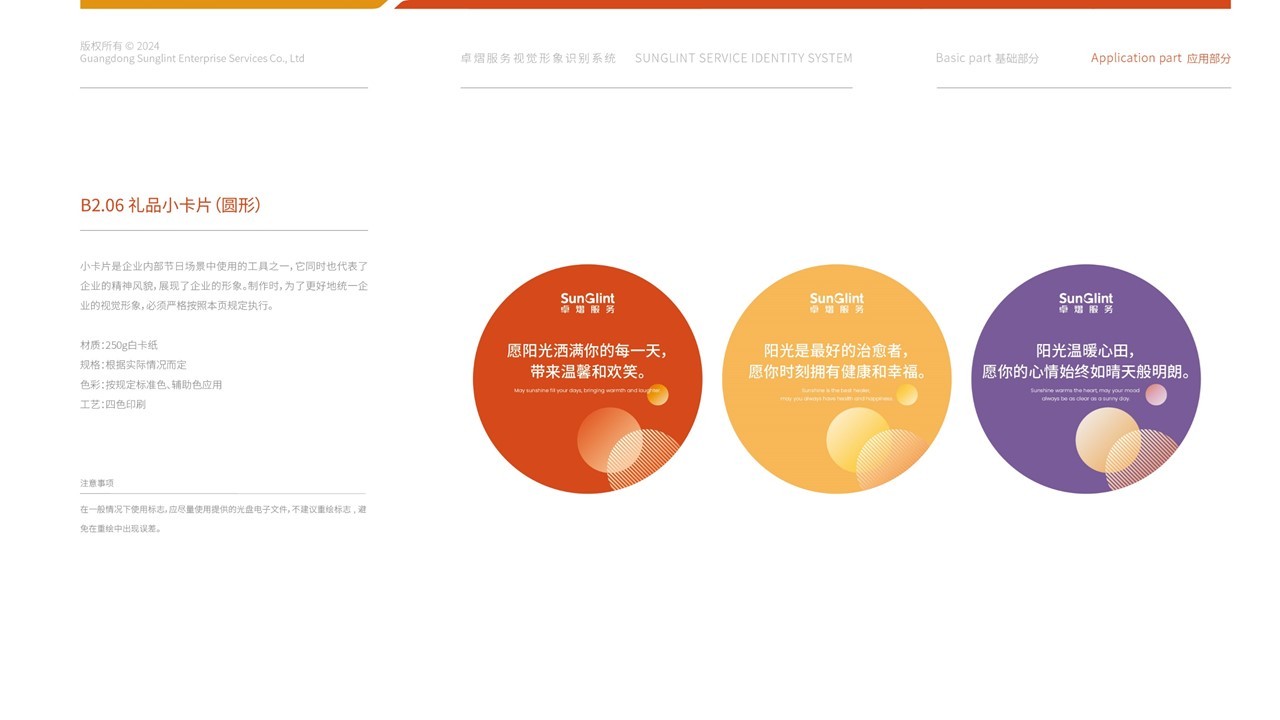Image resolution: width=1280 pixels, height=720 pixels.
Task: Open the B2.06 礼品小卡片 section title
Action: (x=171, y=205)
